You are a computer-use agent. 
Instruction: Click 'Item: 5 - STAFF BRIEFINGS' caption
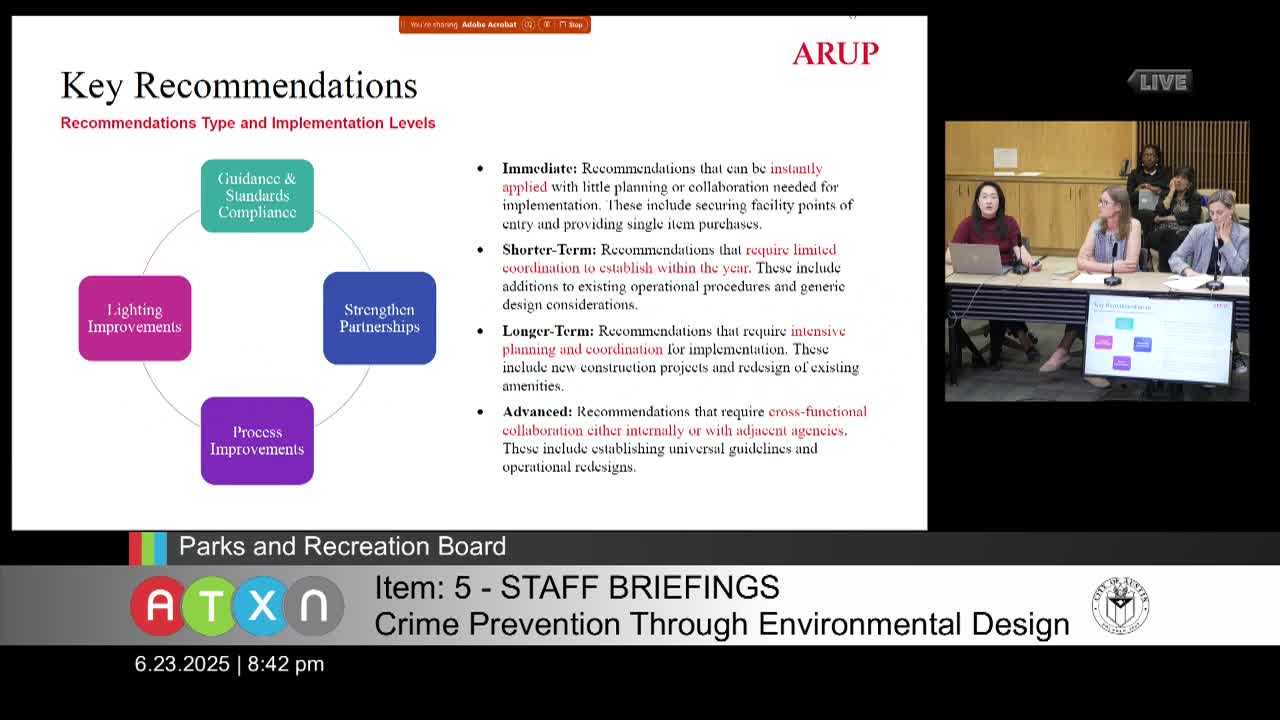point(577,588)
